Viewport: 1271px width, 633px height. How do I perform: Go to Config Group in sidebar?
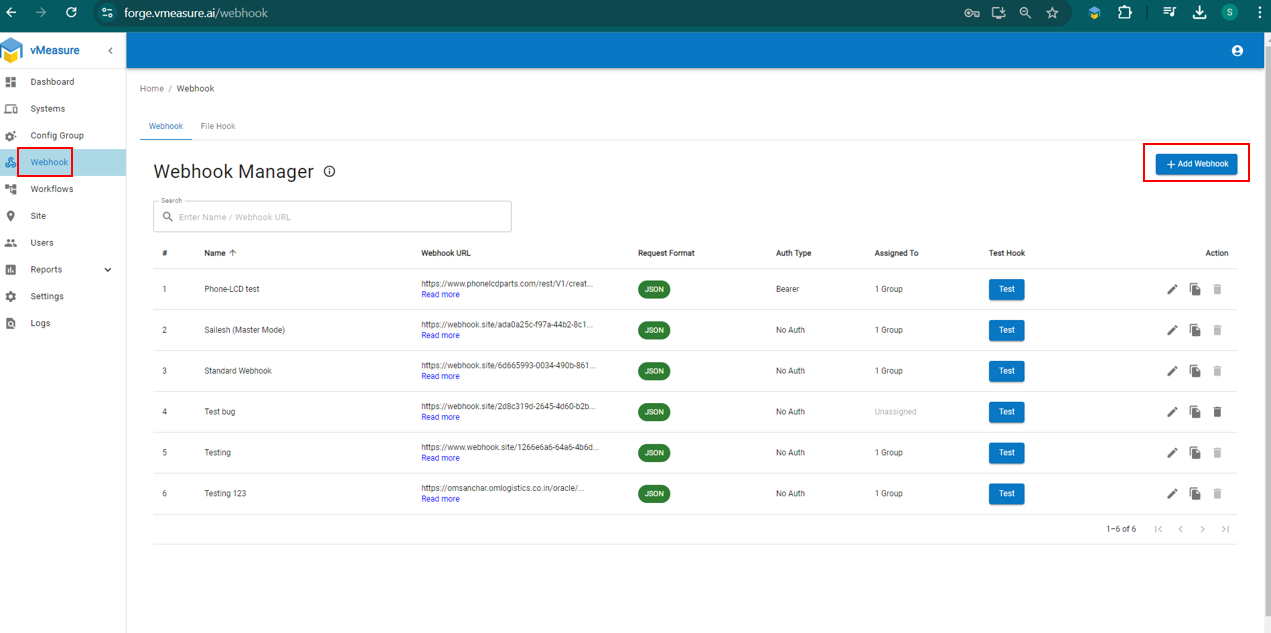(57, 136)
